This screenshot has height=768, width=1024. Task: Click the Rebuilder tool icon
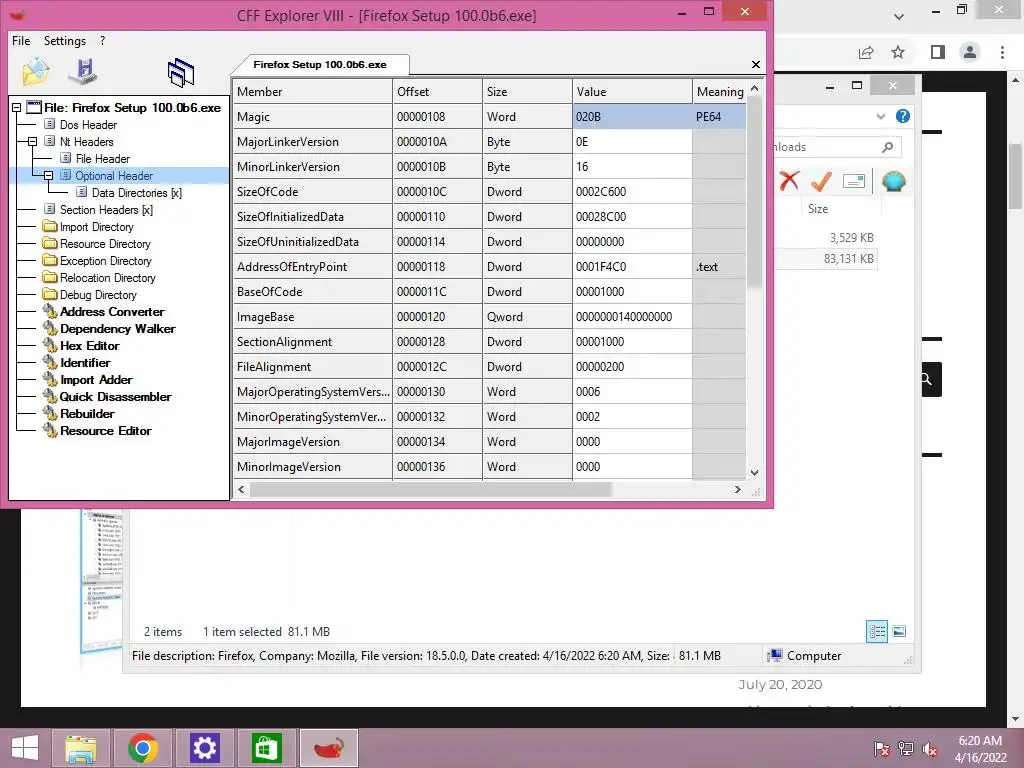point(50,413)
